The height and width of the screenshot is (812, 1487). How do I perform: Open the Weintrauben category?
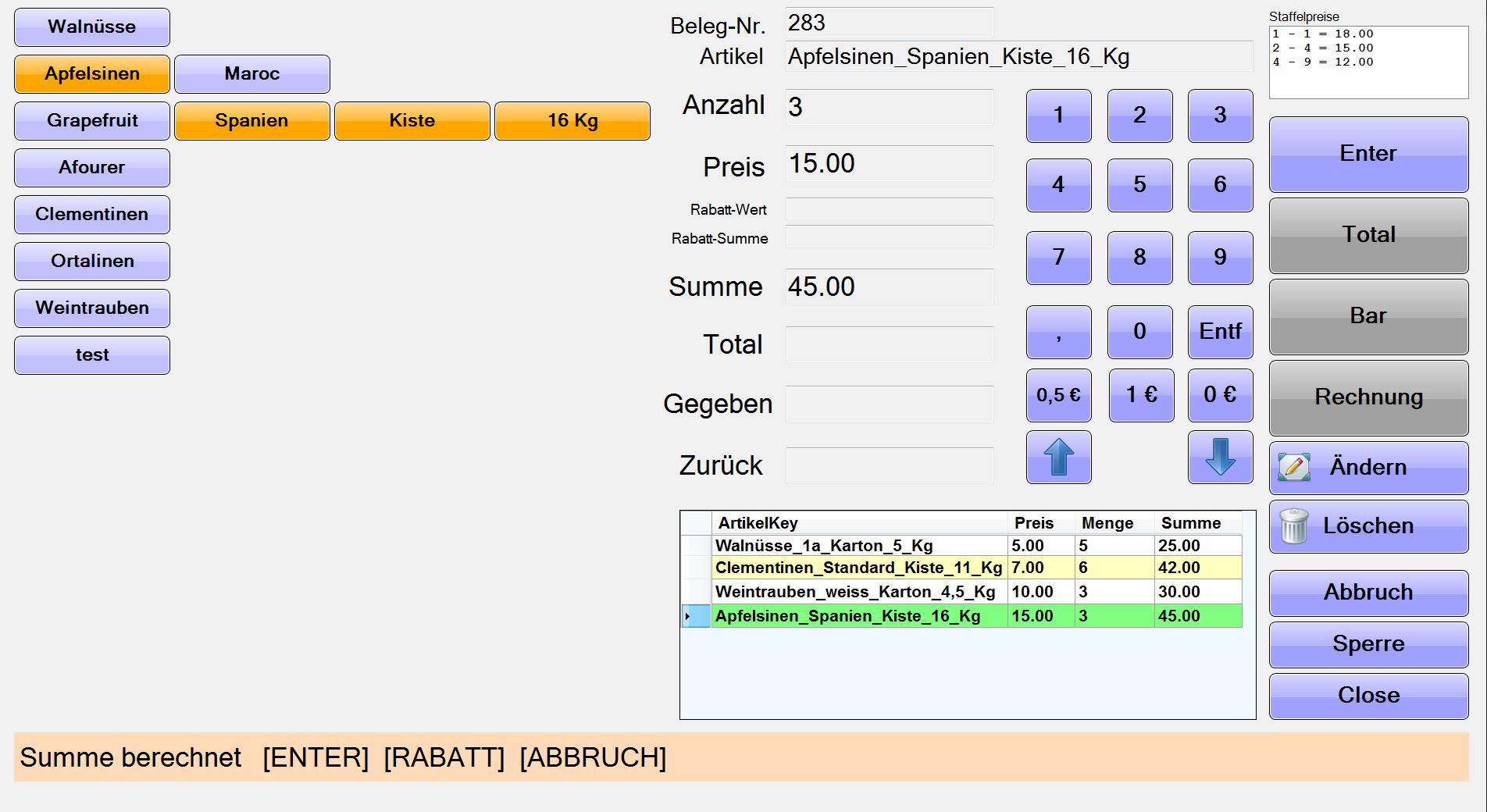pos(92,308)
